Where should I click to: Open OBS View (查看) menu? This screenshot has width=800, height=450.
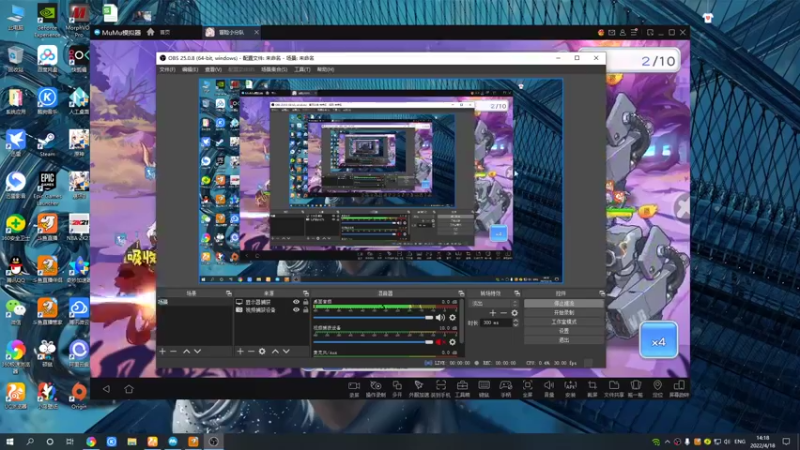213,69
